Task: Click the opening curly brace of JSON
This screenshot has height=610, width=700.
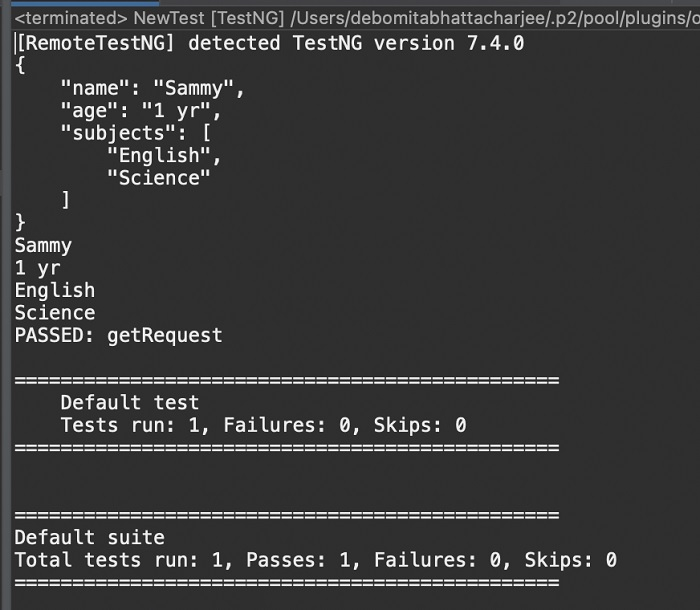Action: 20,66
